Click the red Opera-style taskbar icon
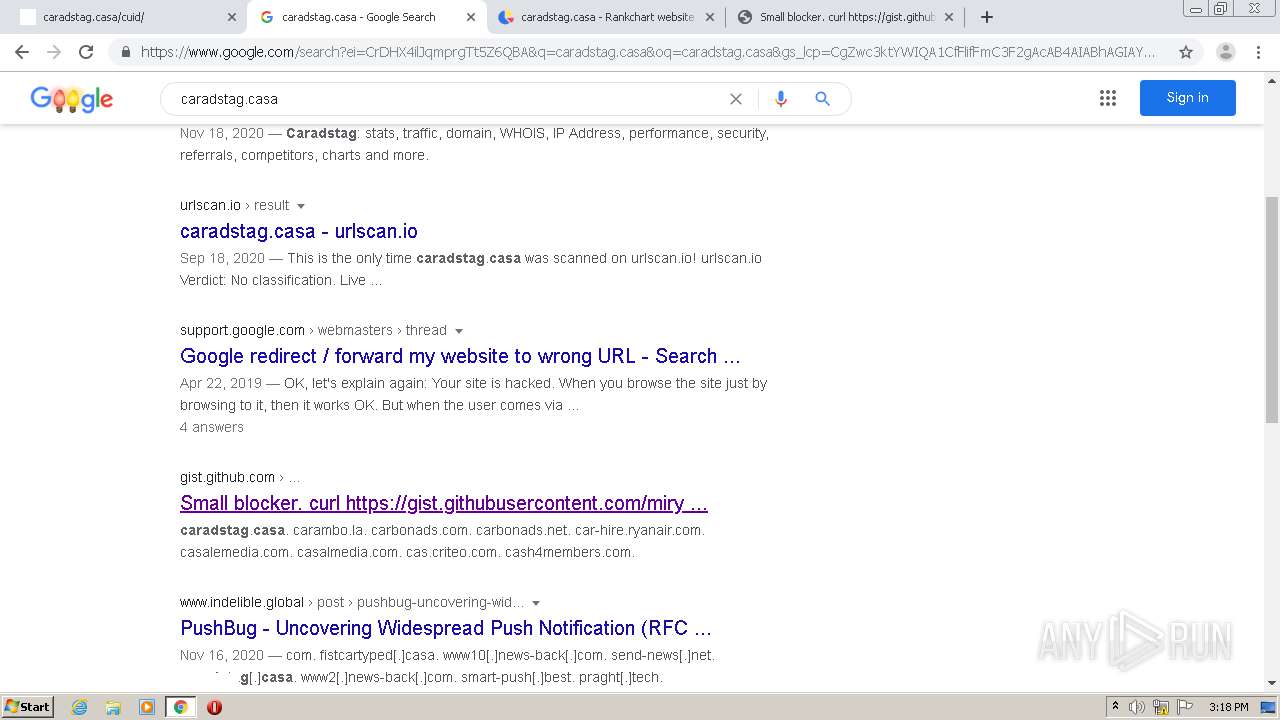This screenshot has height=720, width=1280. [214, 707]
